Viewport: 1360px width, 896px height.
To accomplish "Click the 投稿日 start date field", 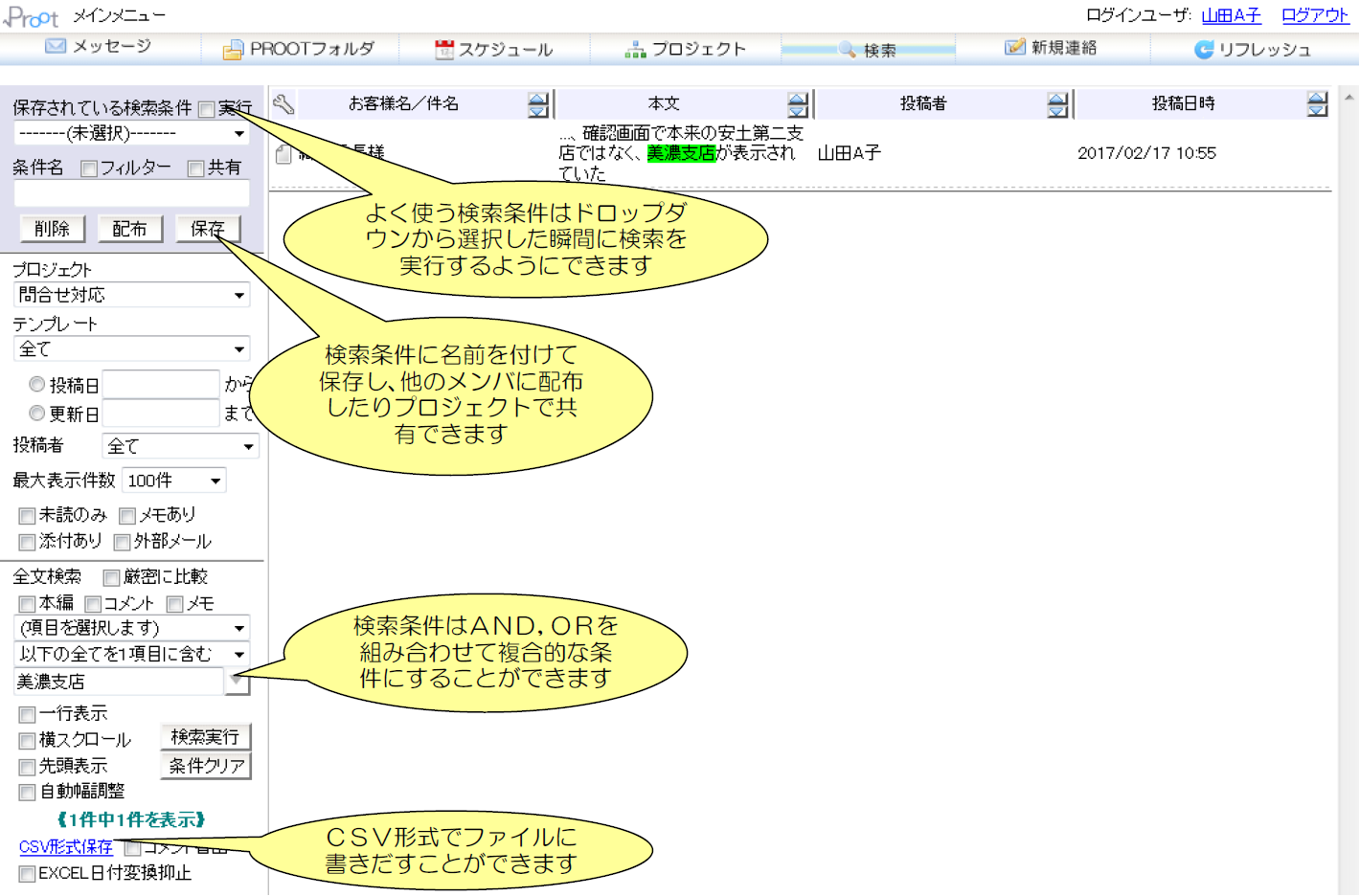I will [x=161, y=384].
